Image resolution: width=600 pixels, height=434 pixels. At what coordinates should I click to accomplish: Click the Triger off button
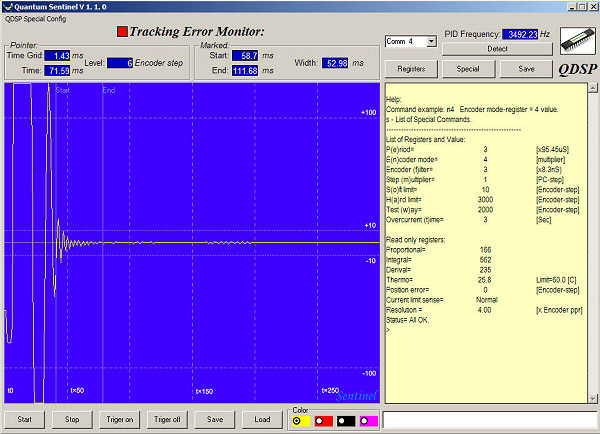(x=167, y=419)
